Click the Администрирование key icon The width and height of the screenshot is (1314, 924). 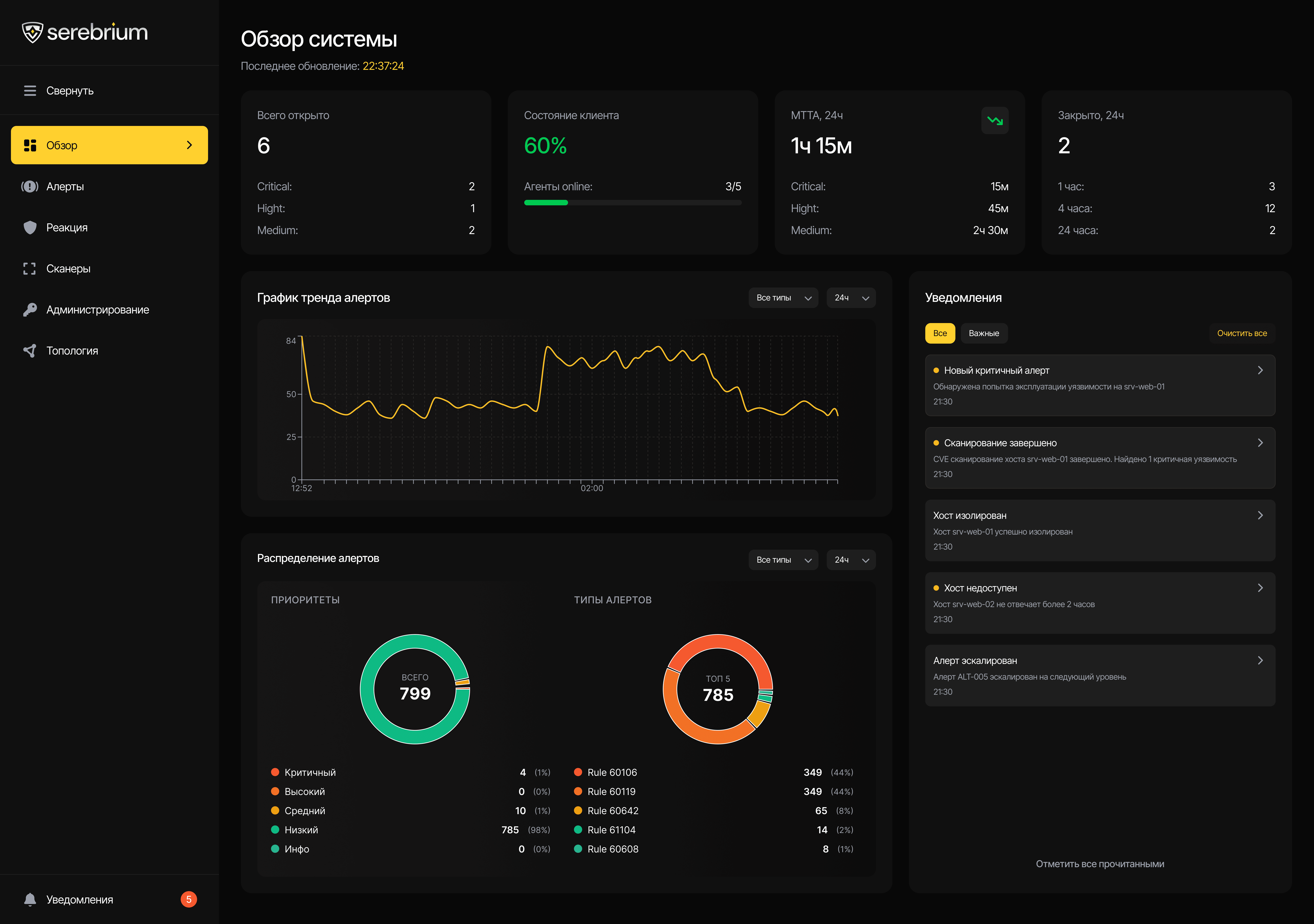click(30, 310)
